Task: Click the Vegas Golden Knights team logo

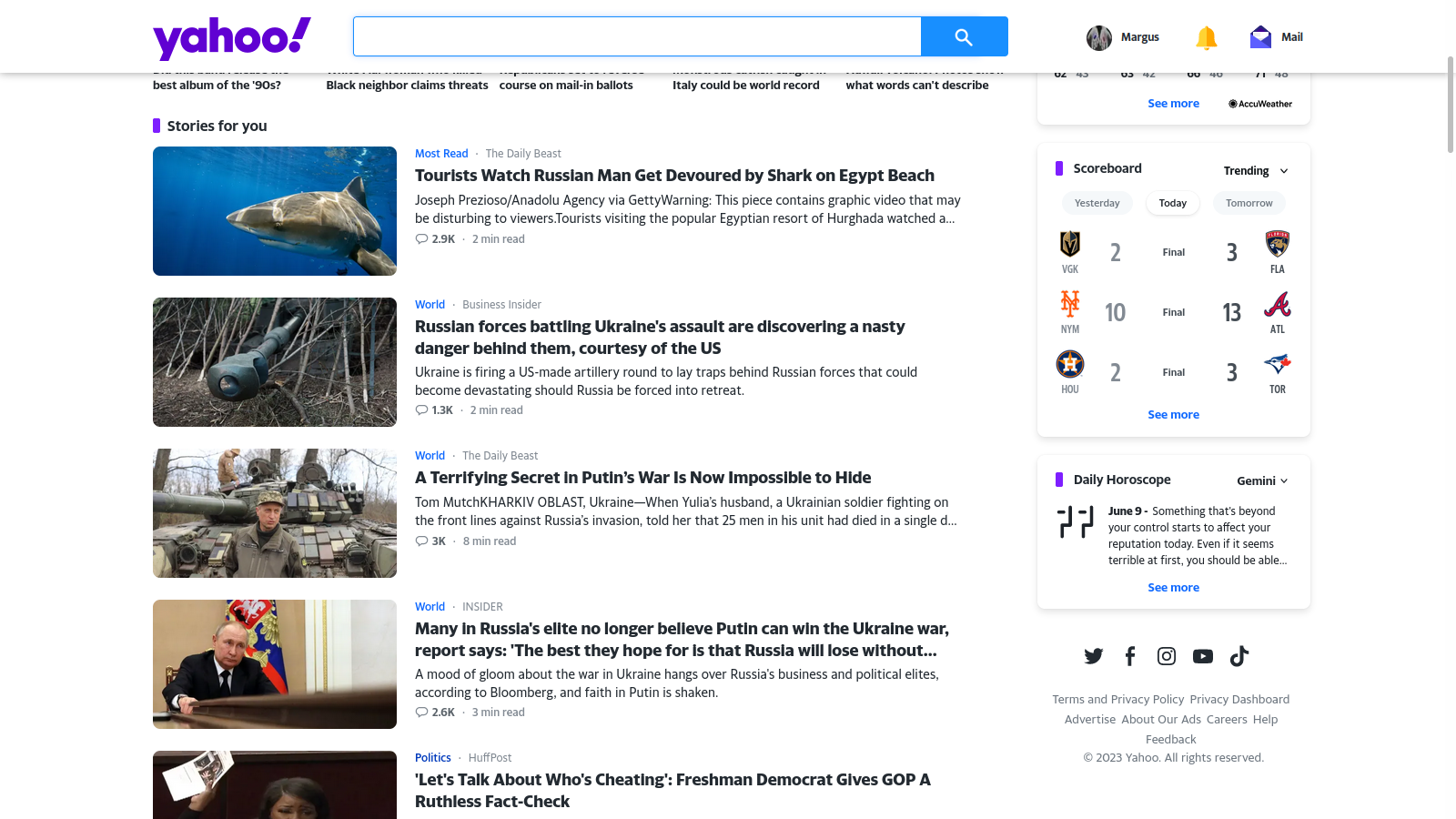Action: pyautogui.click(x=1070, y=244)
